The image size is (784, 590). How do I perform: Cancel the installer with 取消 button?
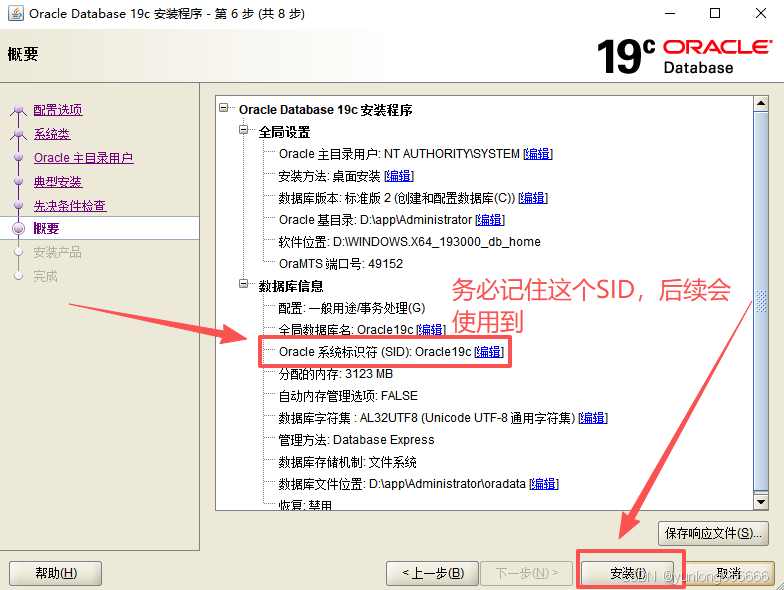[x=728, y=573]
